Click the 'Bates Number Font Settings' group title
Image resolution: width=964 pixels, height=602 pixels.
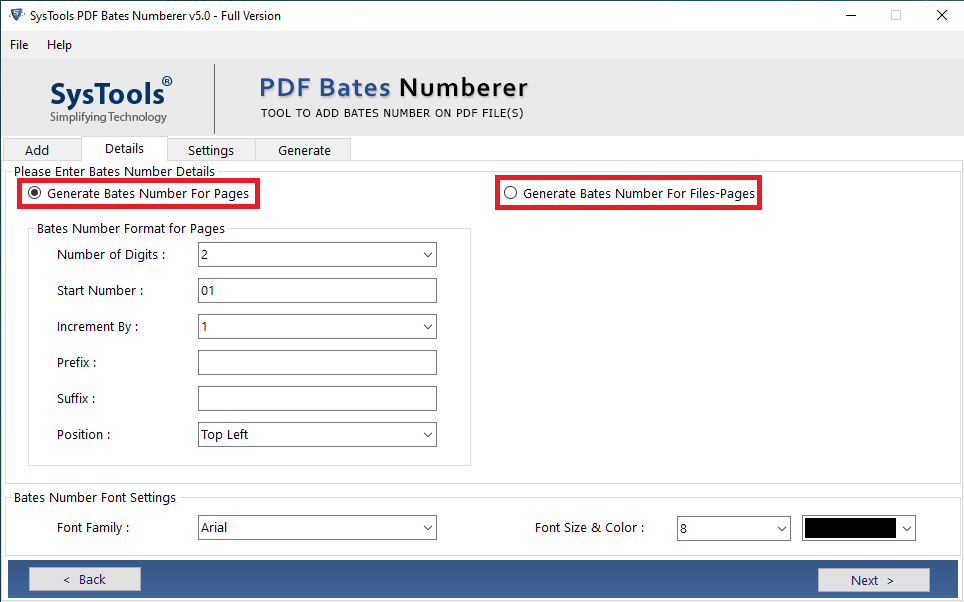click(95, 497)
